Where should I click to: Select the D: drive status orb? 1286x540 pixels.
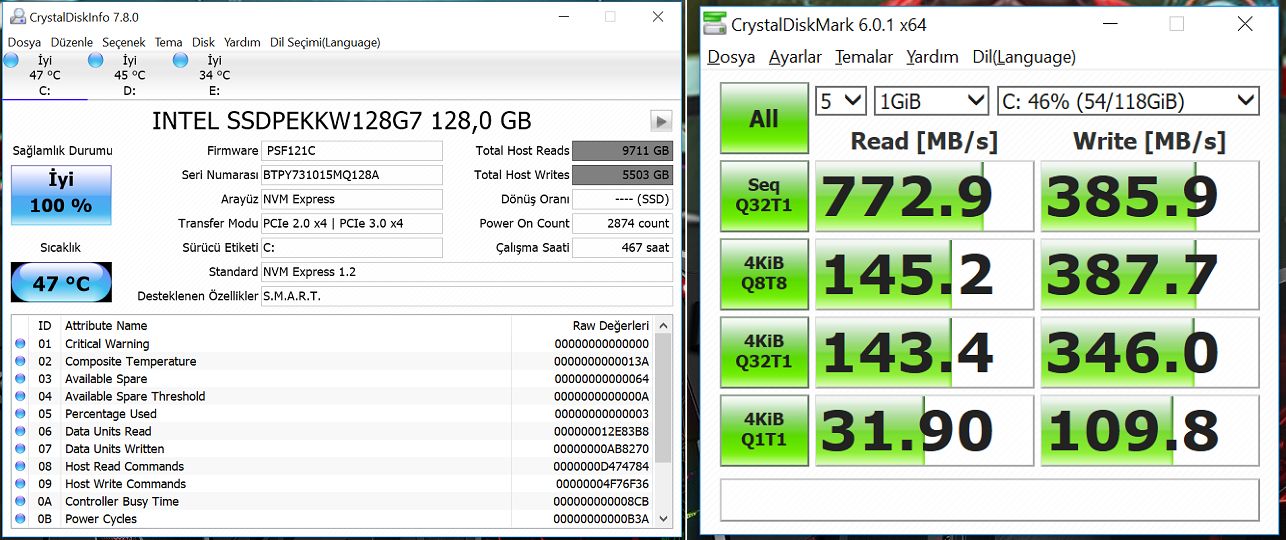click(x=96, y=60)
